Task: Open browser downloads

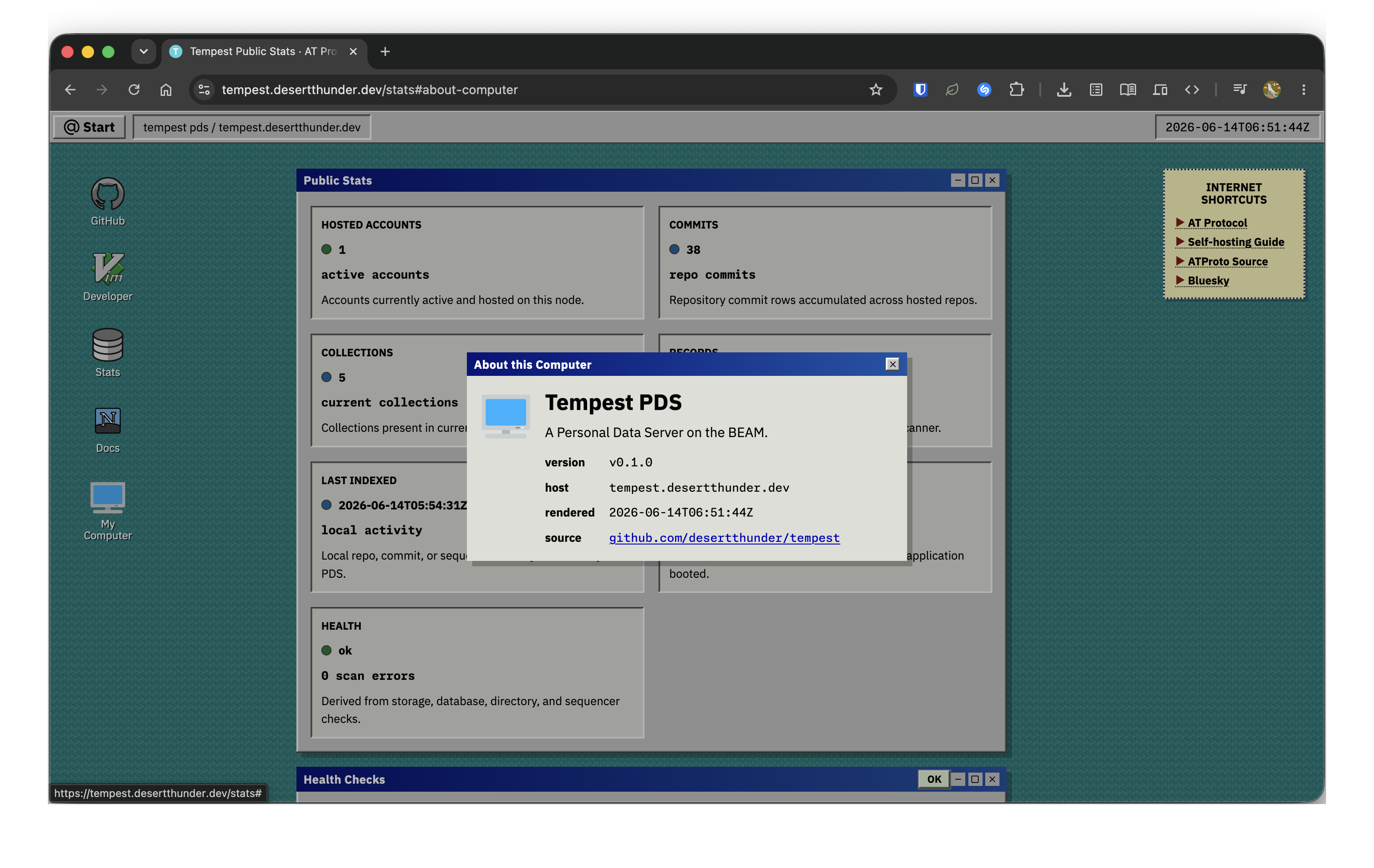Action: [1064, 90]
